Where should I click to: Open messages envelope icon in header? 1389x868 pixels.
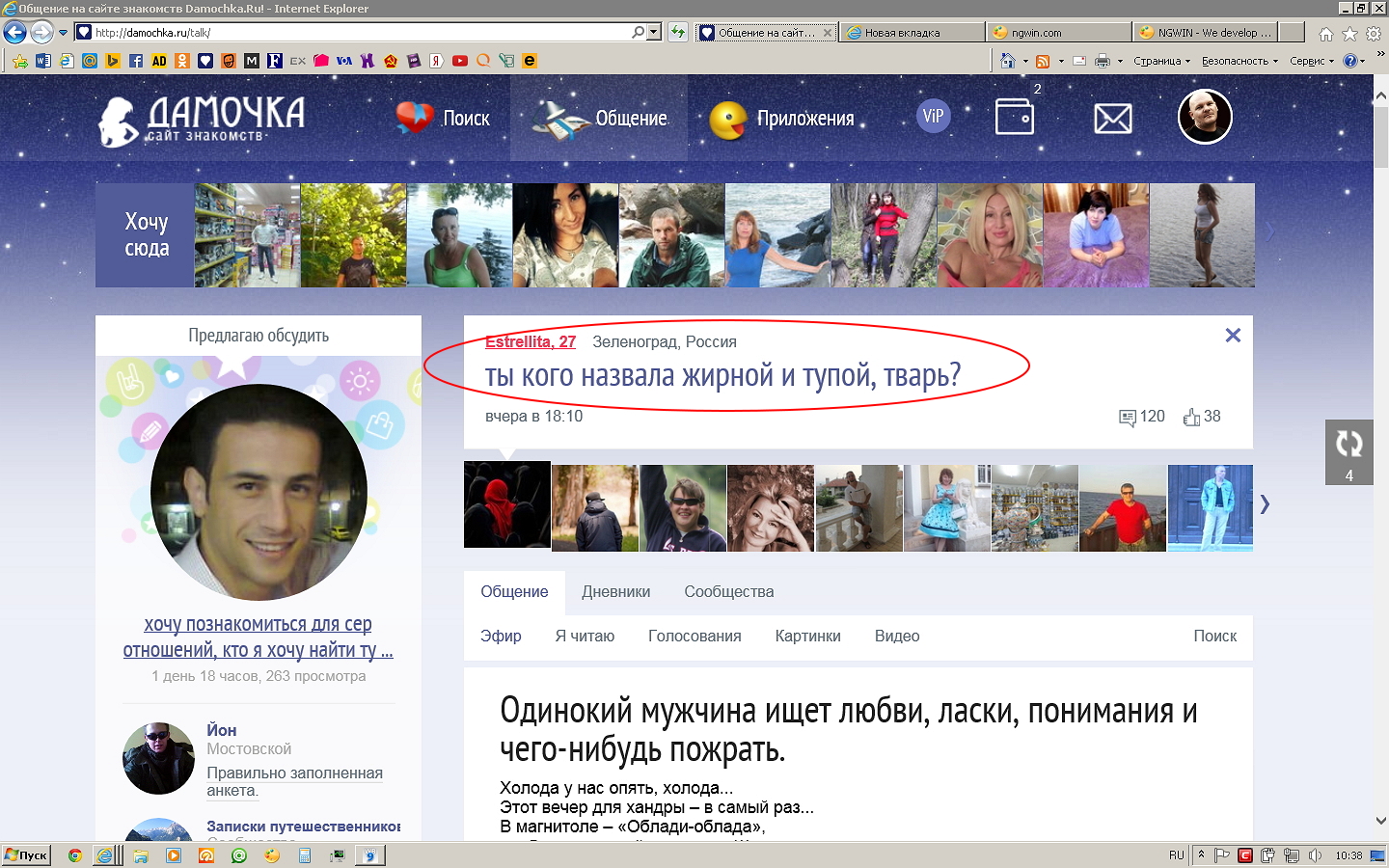pos(1113,119)
